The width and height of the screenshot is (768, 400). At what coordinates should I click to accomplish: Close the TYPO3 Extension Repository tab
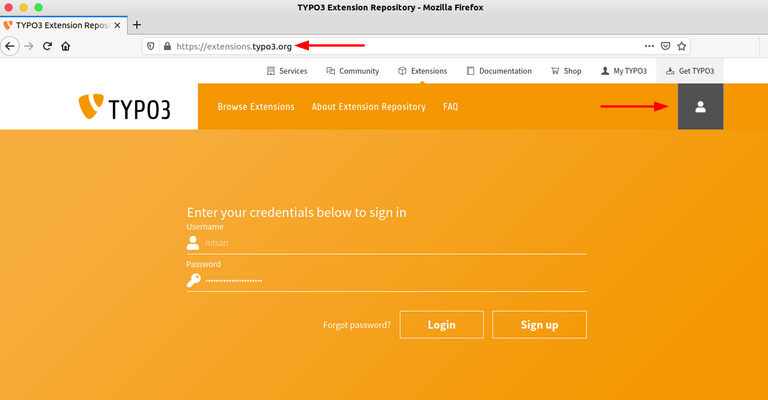[x=117, y=25]
